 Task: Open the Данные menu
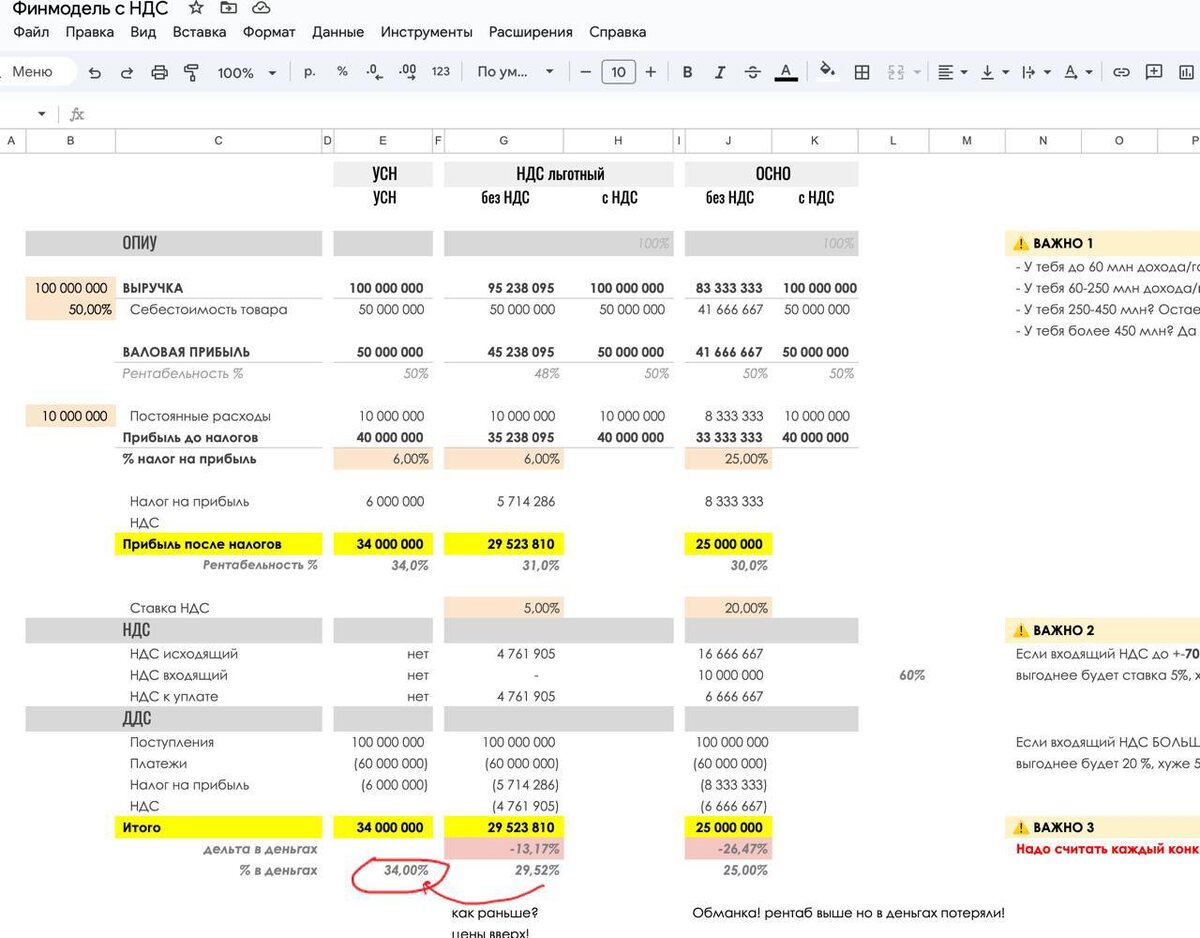click(x=338, y=32)
